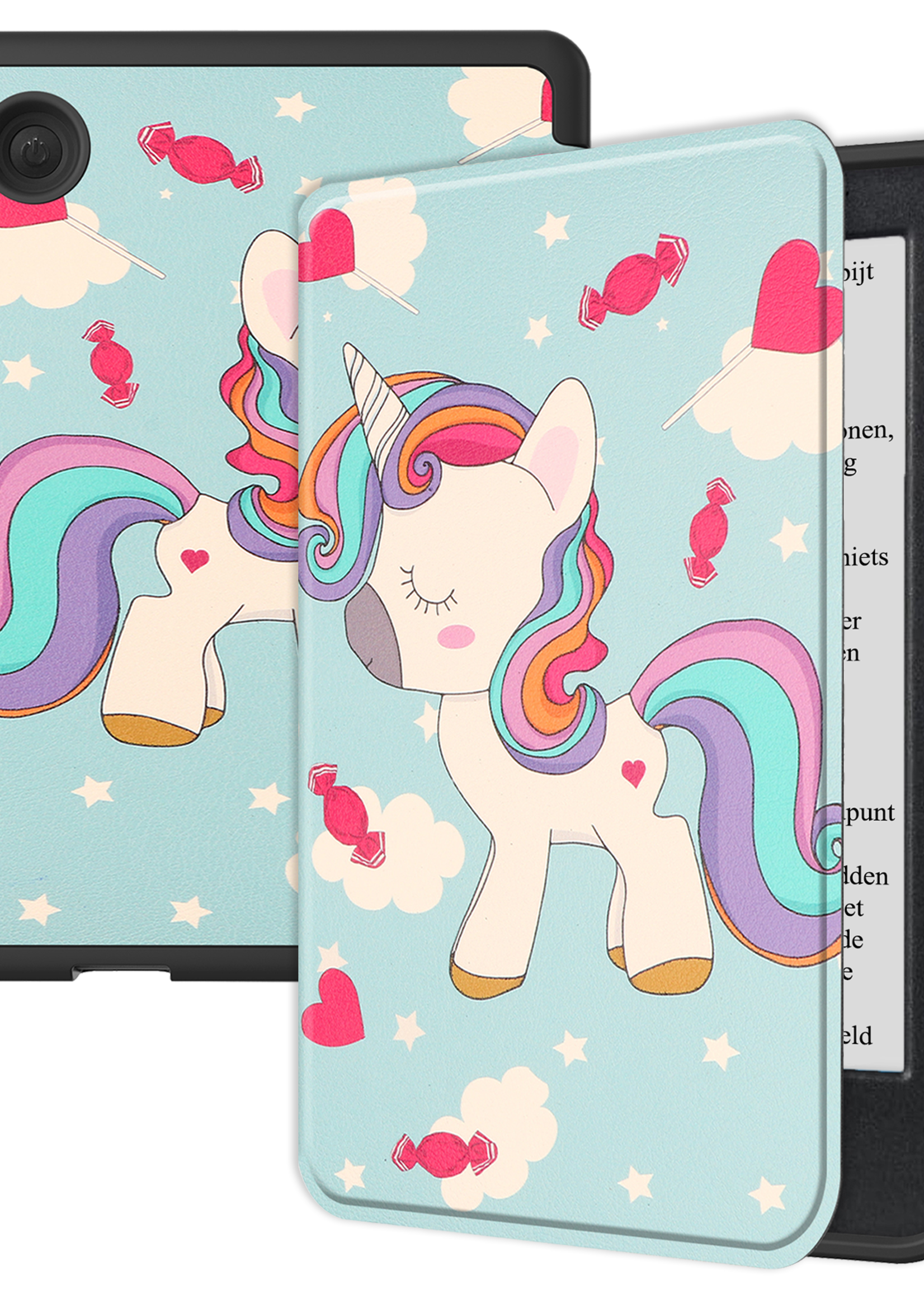Click the large red heart below unicorn's front hoof
Screen dimensions: 924x1294
[333, 1008]
